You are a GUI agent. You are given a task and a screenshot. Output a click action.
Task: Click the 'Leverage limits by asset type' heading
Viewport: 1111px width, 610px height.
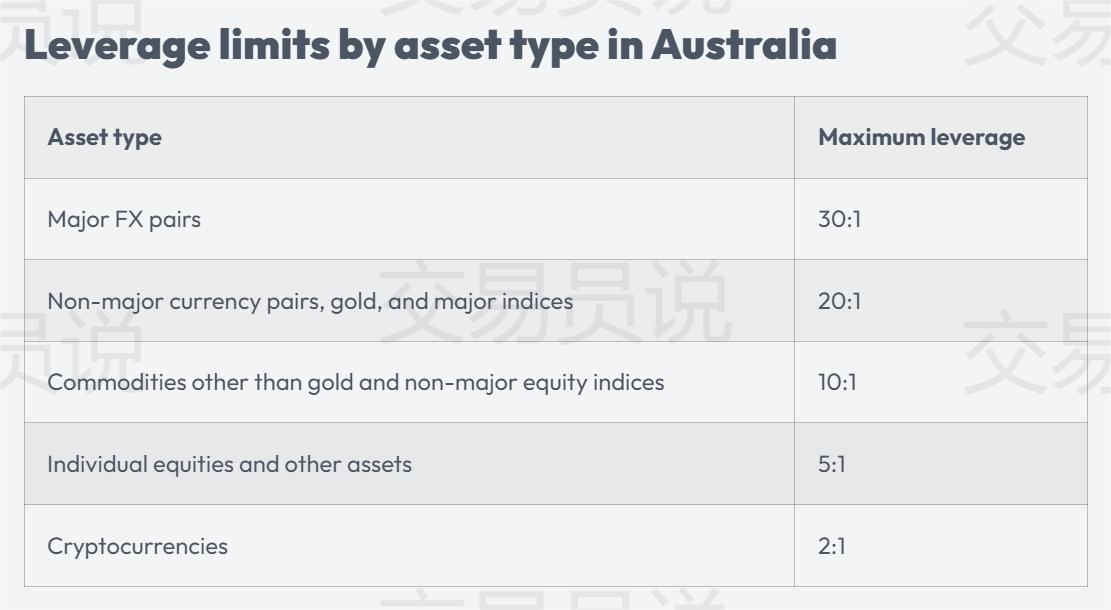430,45
